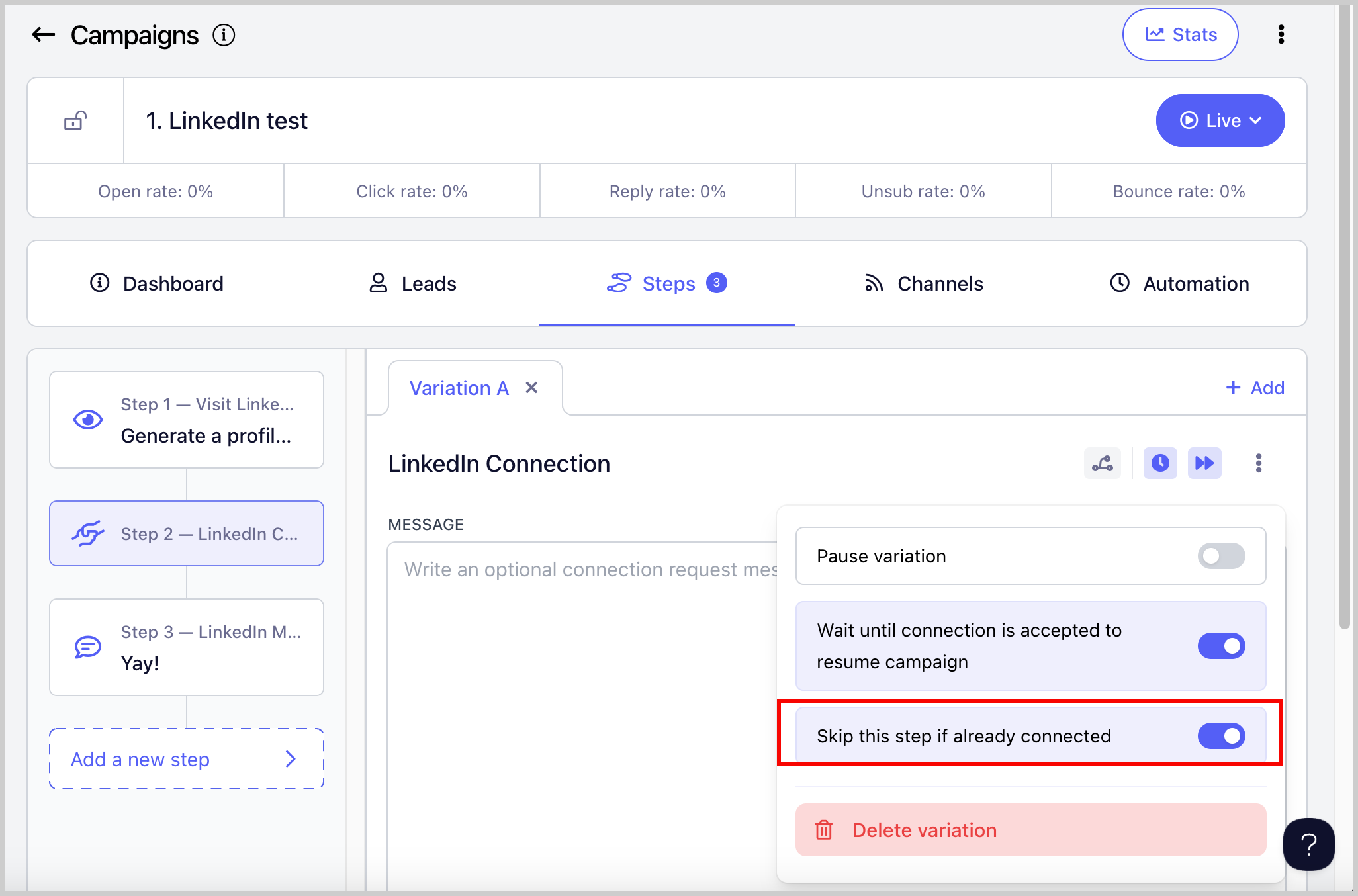Switch to the Leads tab

point(412,283)
